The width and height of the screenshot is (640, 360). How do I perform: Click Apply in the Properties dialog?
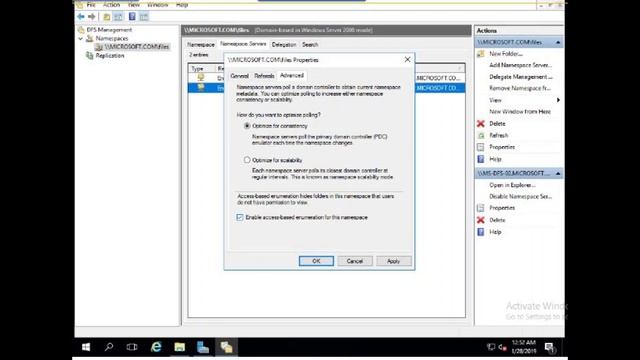pyautogui.click(x=393, y=261)
